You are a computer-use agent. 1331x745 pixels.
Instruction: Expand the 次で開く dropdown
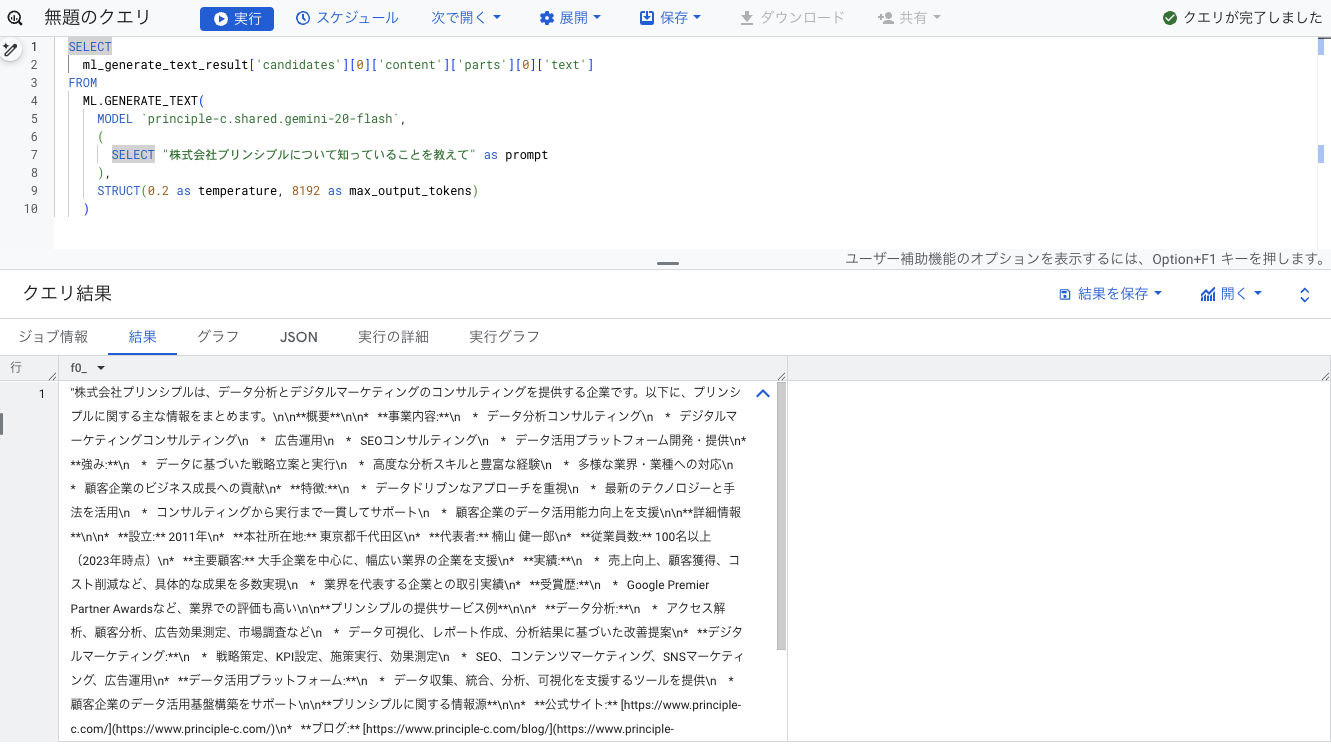click(x=466, y=18)
